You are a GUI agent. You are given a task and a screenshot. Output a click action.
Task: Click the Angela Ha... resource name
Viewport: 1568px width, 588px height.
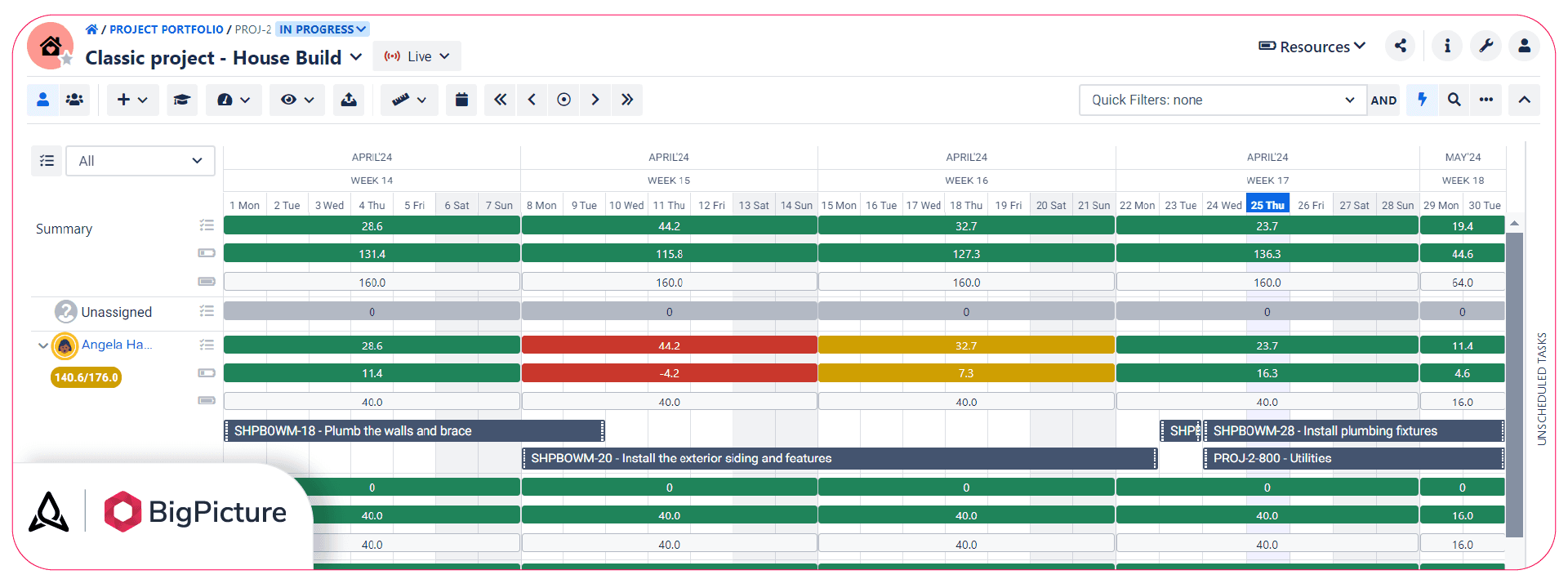pos(117,345)
